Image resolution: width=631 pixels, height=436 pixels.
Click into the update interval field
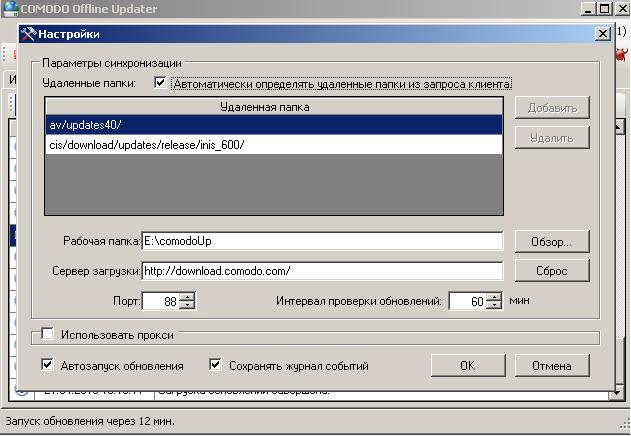click(468, 301)
